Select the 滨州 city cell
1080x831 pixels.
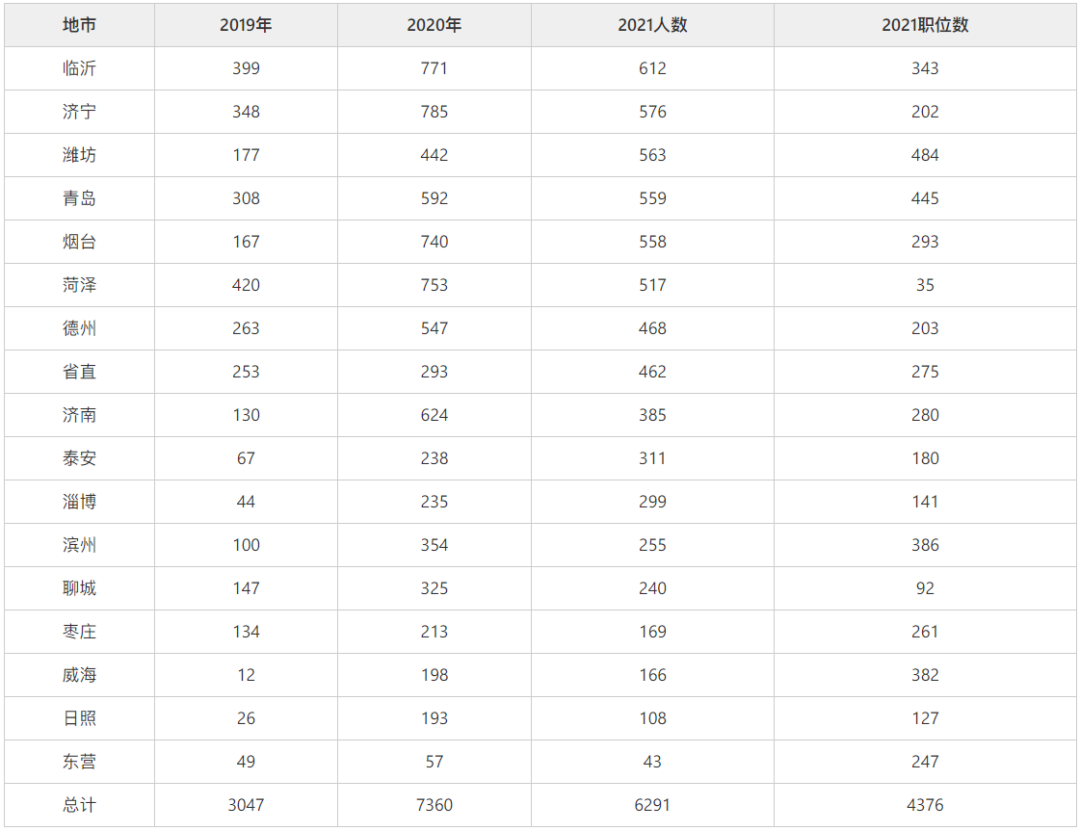79,545
